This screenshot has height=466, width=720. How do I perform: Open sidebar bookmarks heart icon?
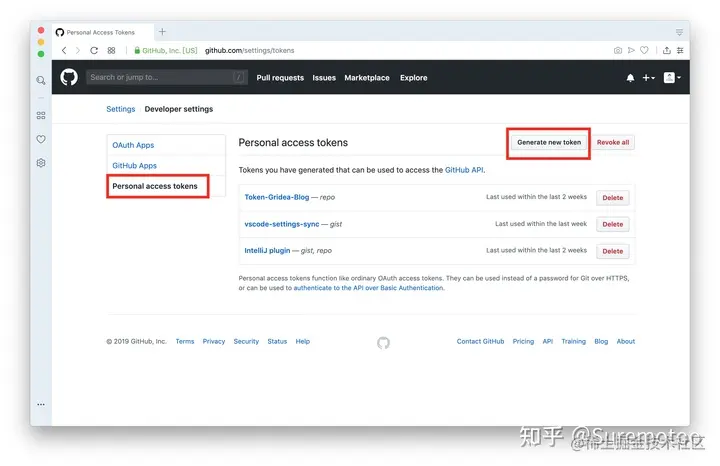41,139
